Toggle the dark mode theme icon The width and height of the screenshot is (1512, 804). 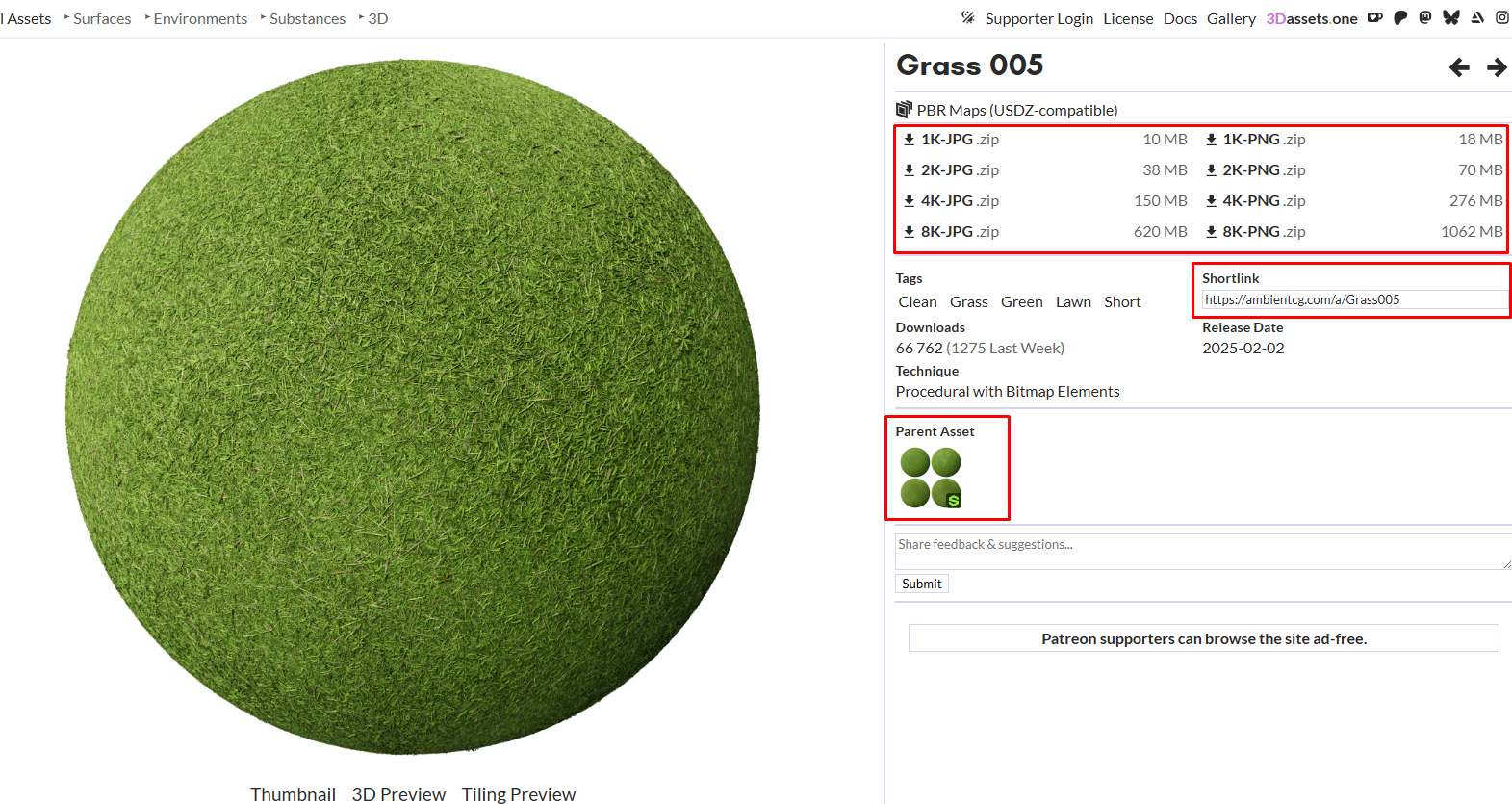pyautogui.click(x=968, y=17)
